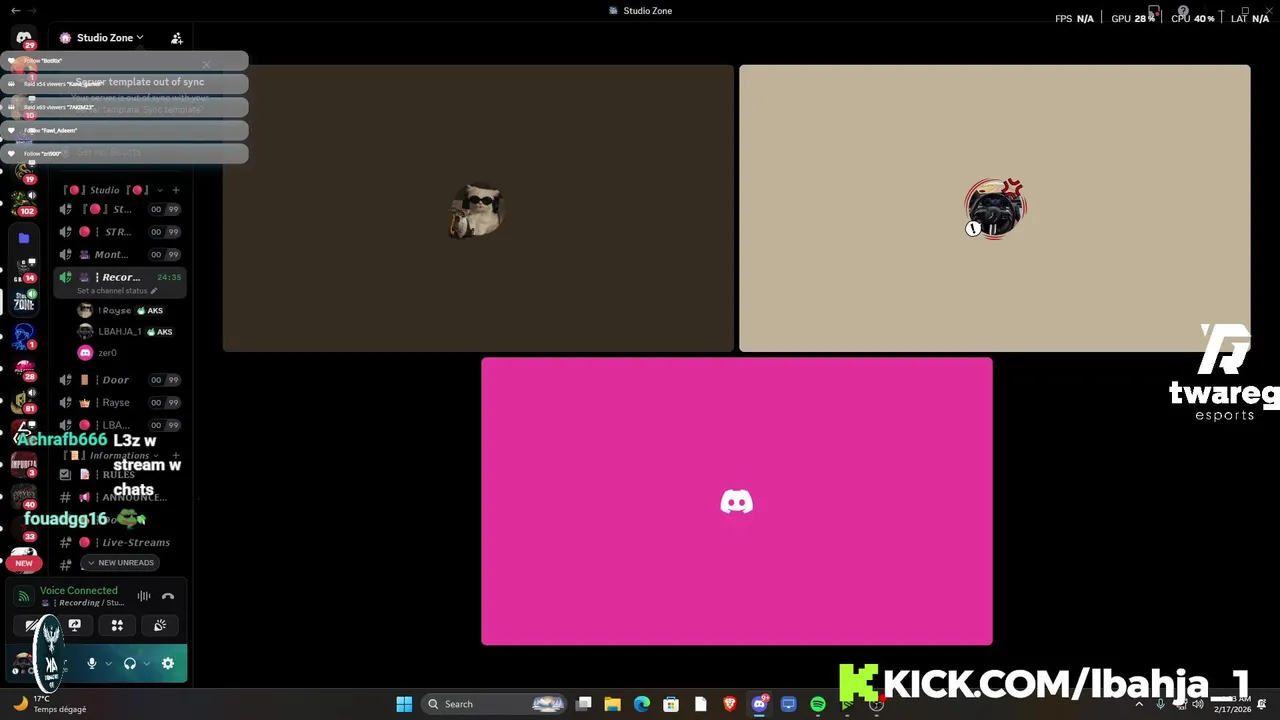The width and height of the screenshot is (1280, 720).
Task: Open Discord taskbar icon
Action: click(759, 704)
